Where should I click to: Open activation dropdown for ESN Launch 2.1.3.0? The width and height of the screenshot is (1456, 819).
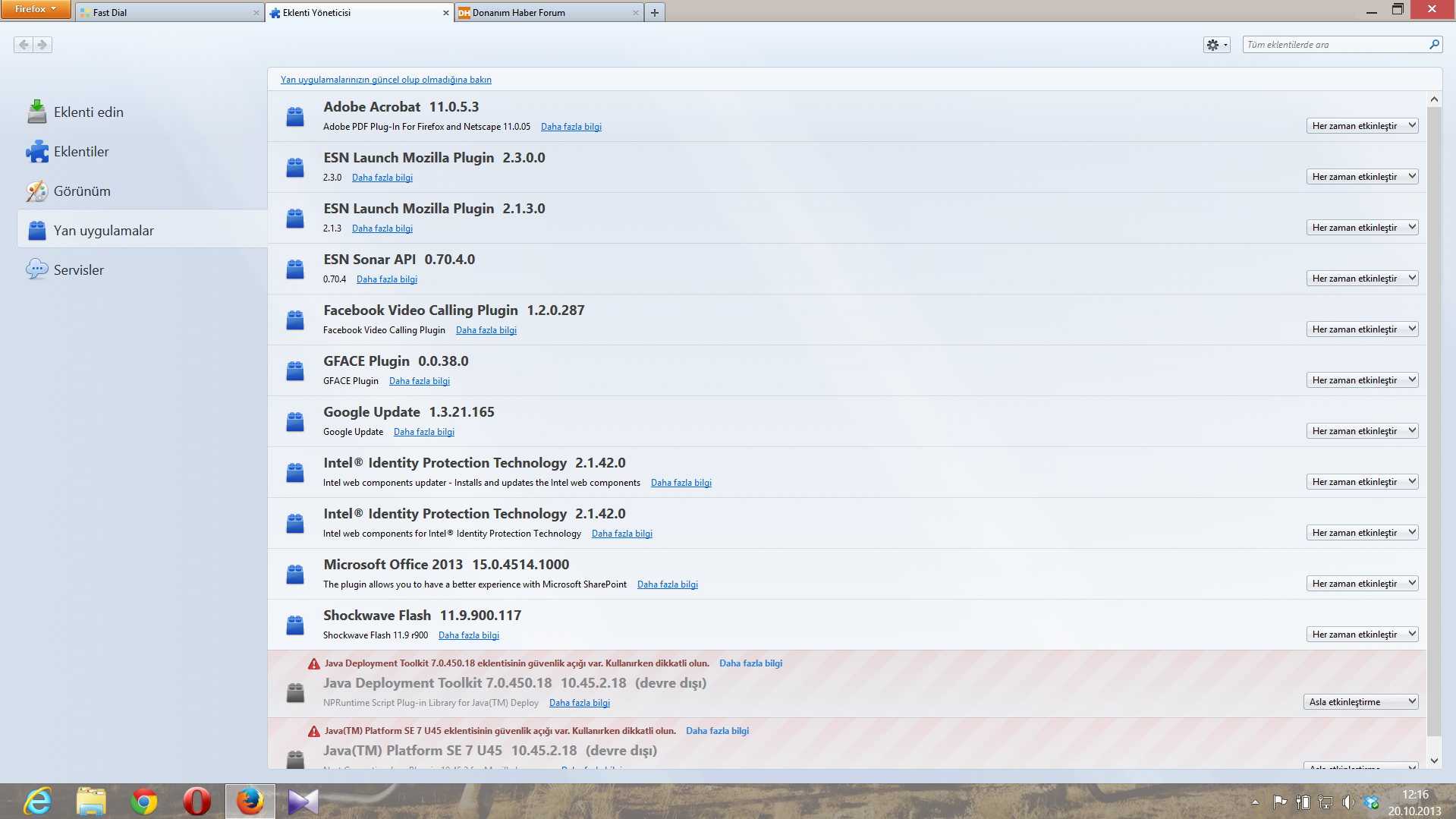pyautogui.click(x=1362, y=228)
